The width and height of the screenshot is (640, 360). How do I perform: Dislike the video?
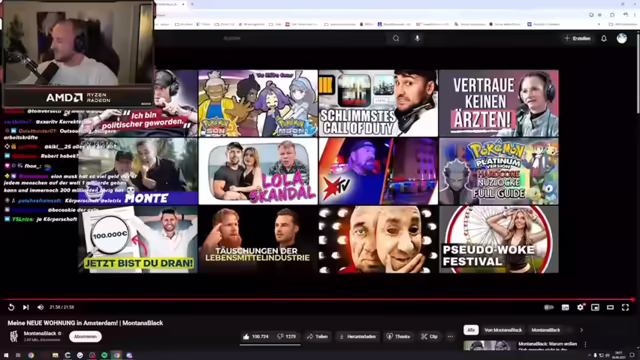pyautogui.click(x=287, y=337)
